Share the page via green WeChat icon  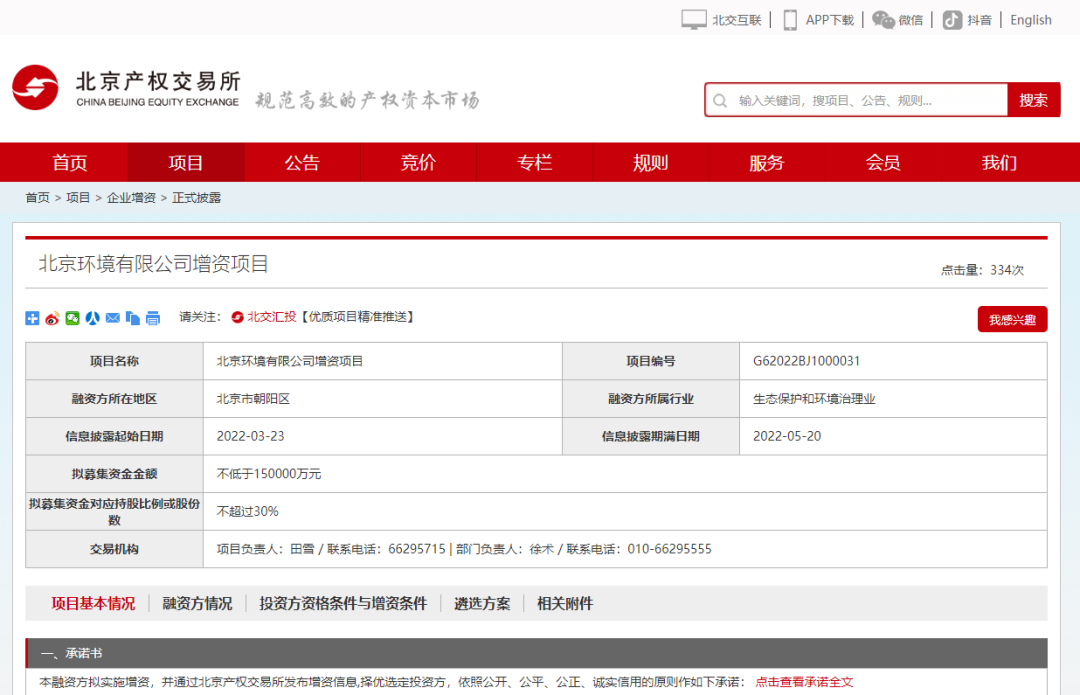click(72, 318)
